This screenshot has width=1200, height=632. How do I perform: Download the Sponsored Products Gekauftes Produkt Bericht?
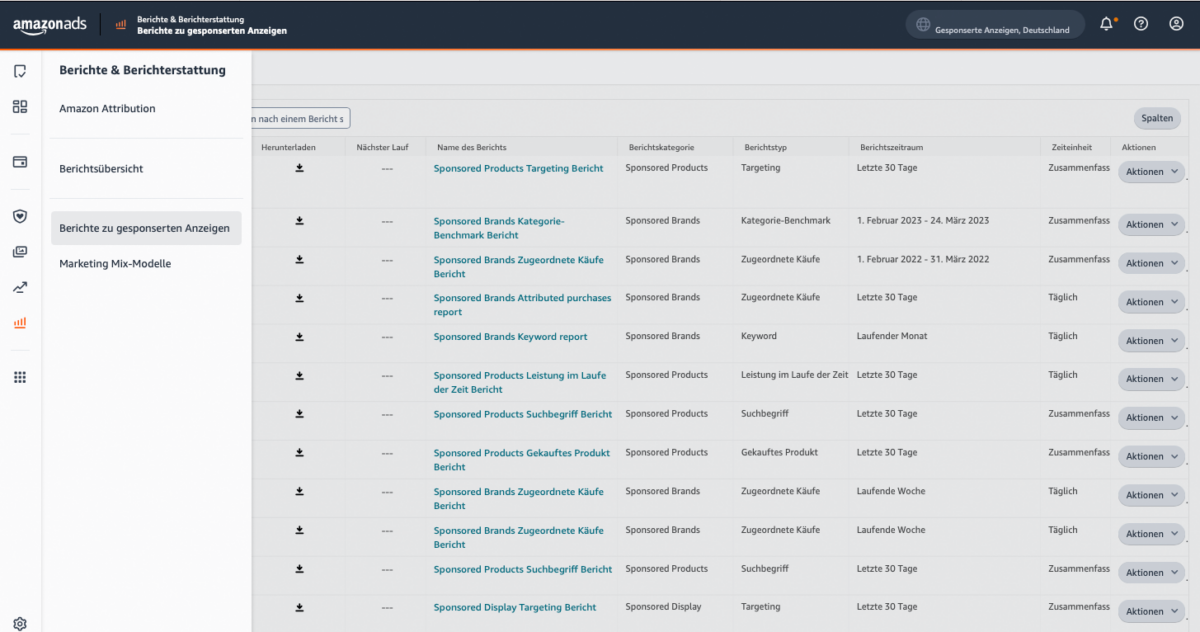(x=299, y=453)
